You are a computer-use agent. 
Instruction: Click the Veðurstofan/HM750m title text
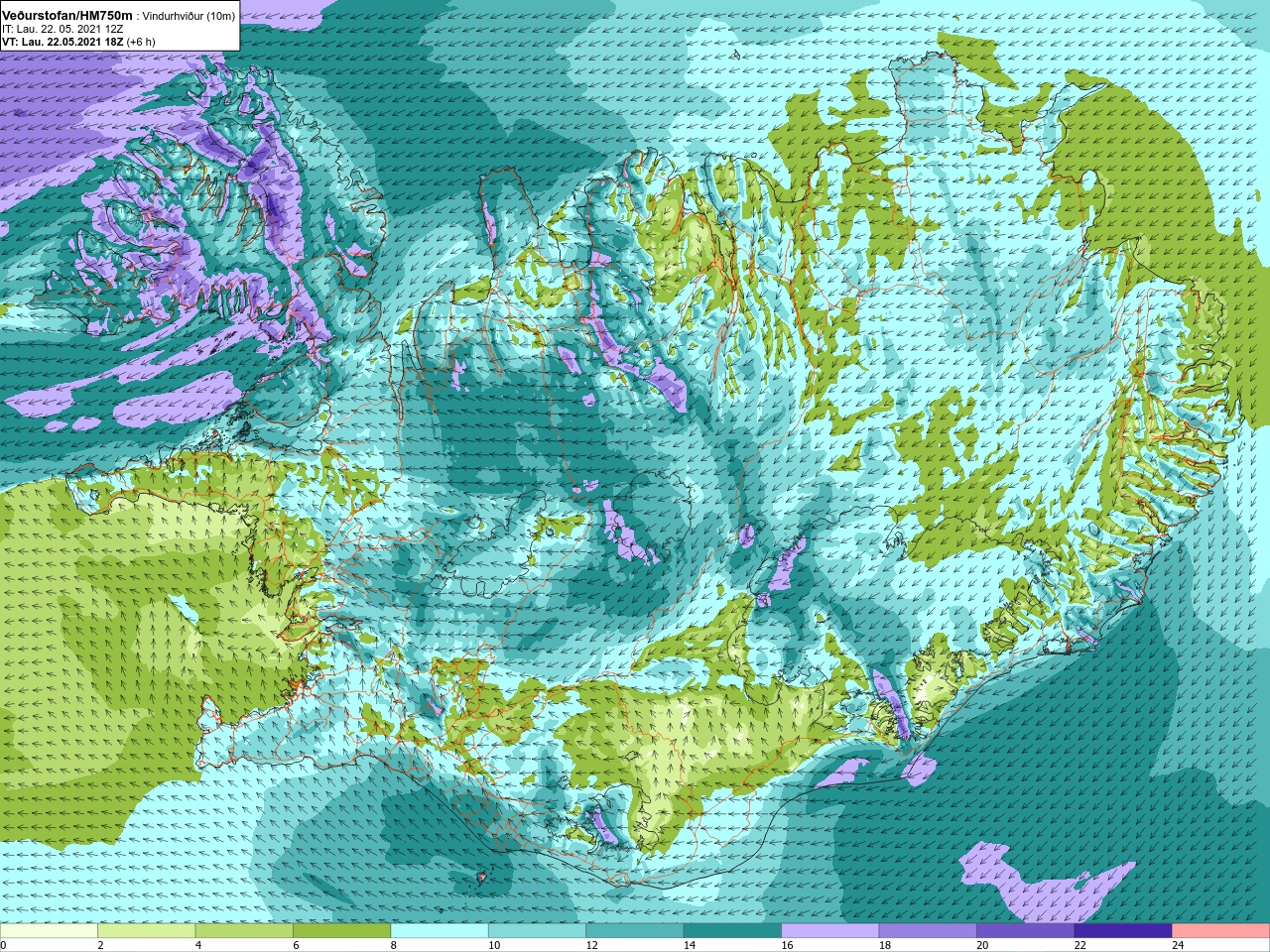click(67, 15)
